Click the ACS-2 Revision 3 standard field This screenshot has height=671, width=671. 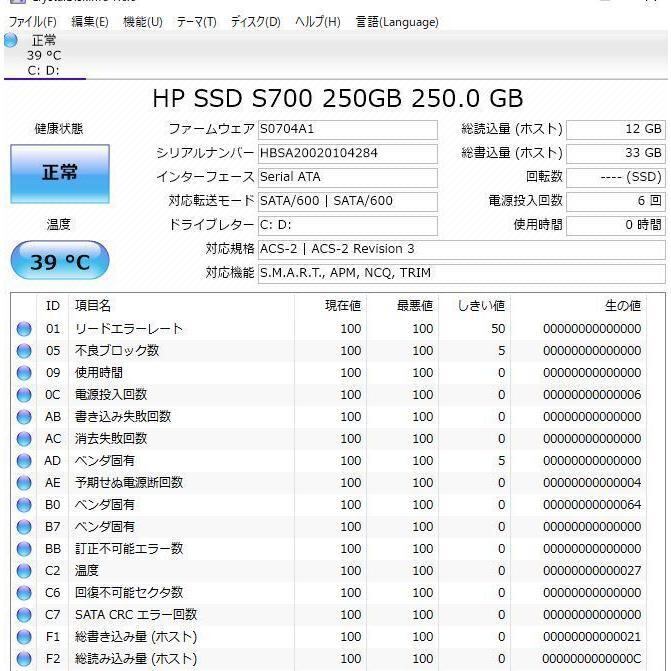point(462,249)
